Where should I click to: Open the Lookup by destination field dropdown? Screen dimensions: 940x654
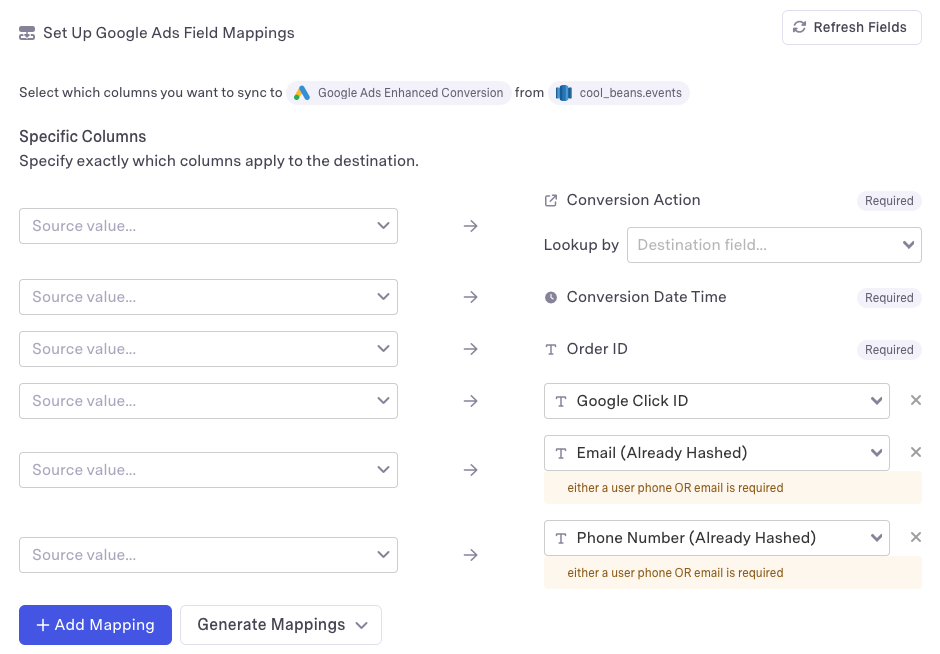click(x=773, y=245)
